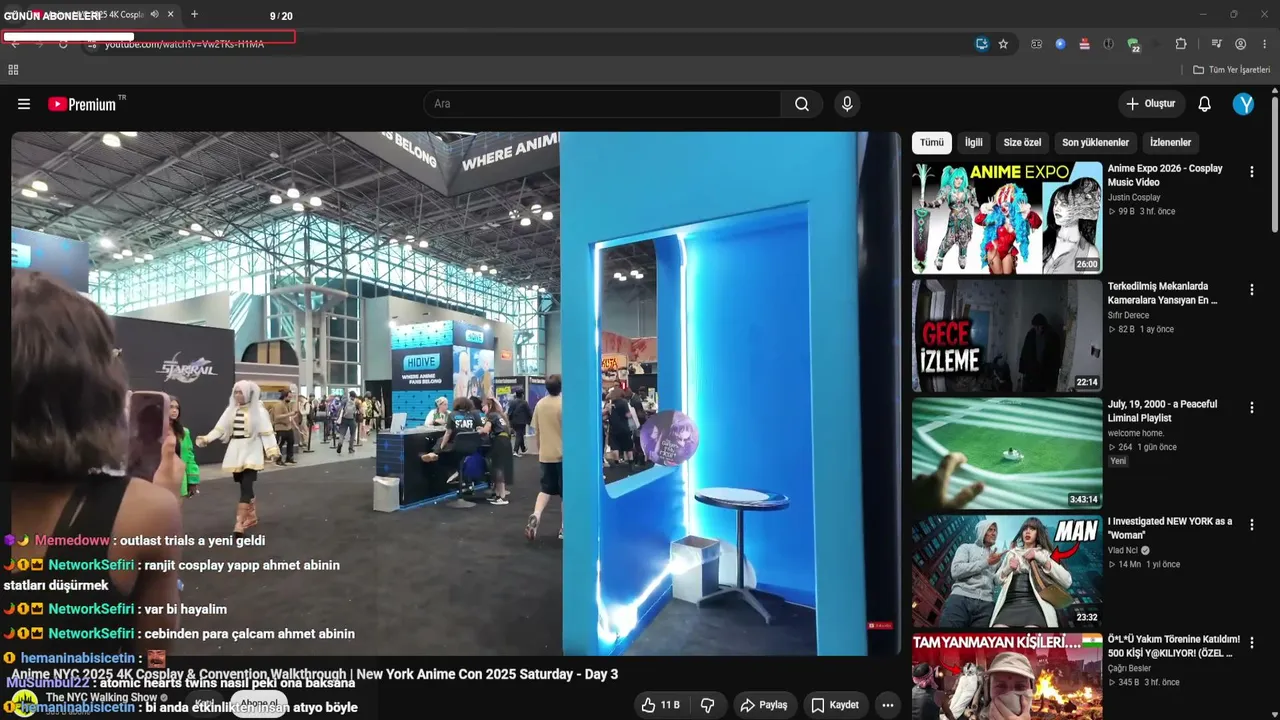1280x720 pixels.
Task: Select the Tümü filter chip
Action: click(x=932, y=143)
